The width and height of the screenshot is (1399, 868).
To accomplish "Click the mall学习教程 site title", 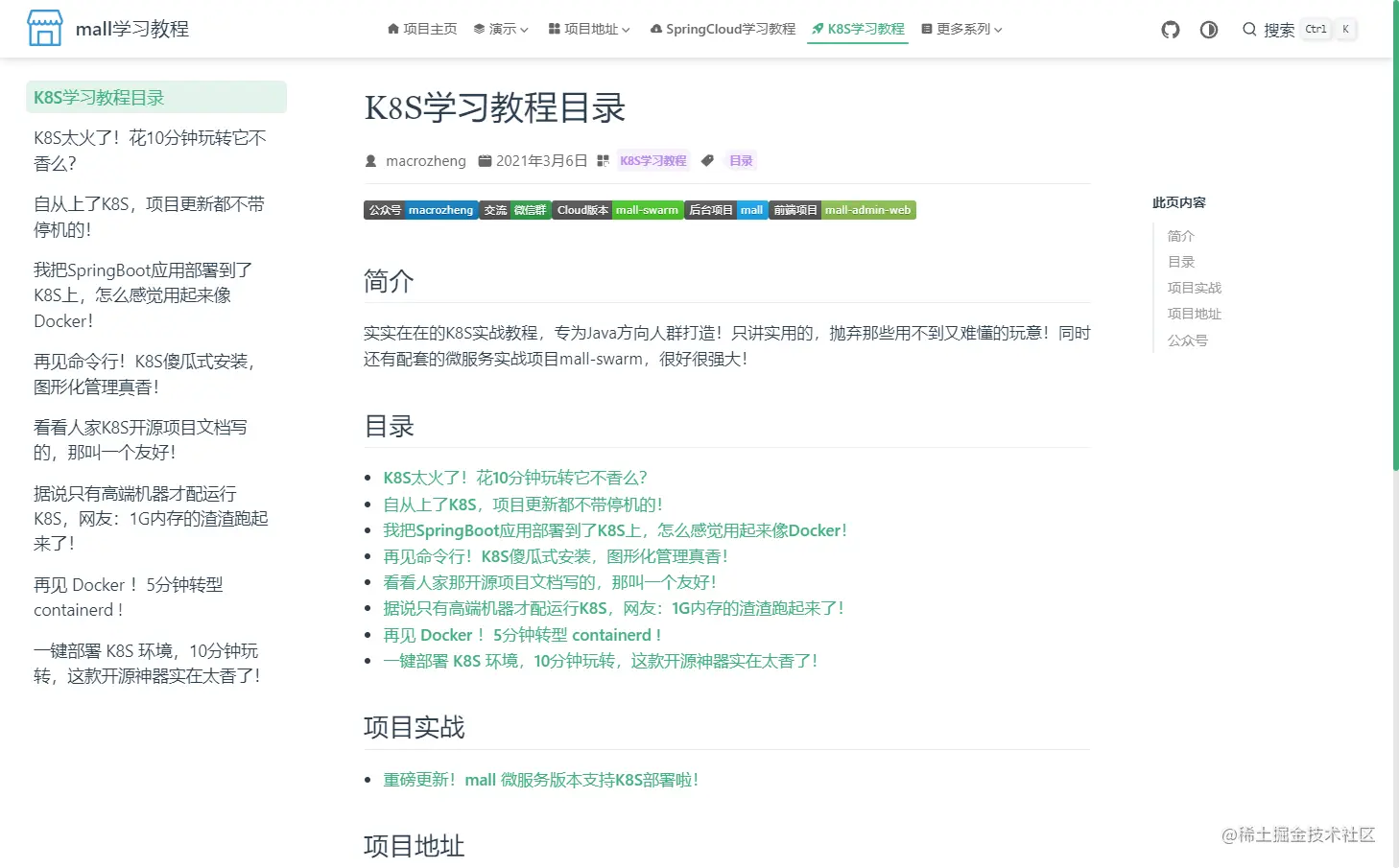I will (132, 29).
